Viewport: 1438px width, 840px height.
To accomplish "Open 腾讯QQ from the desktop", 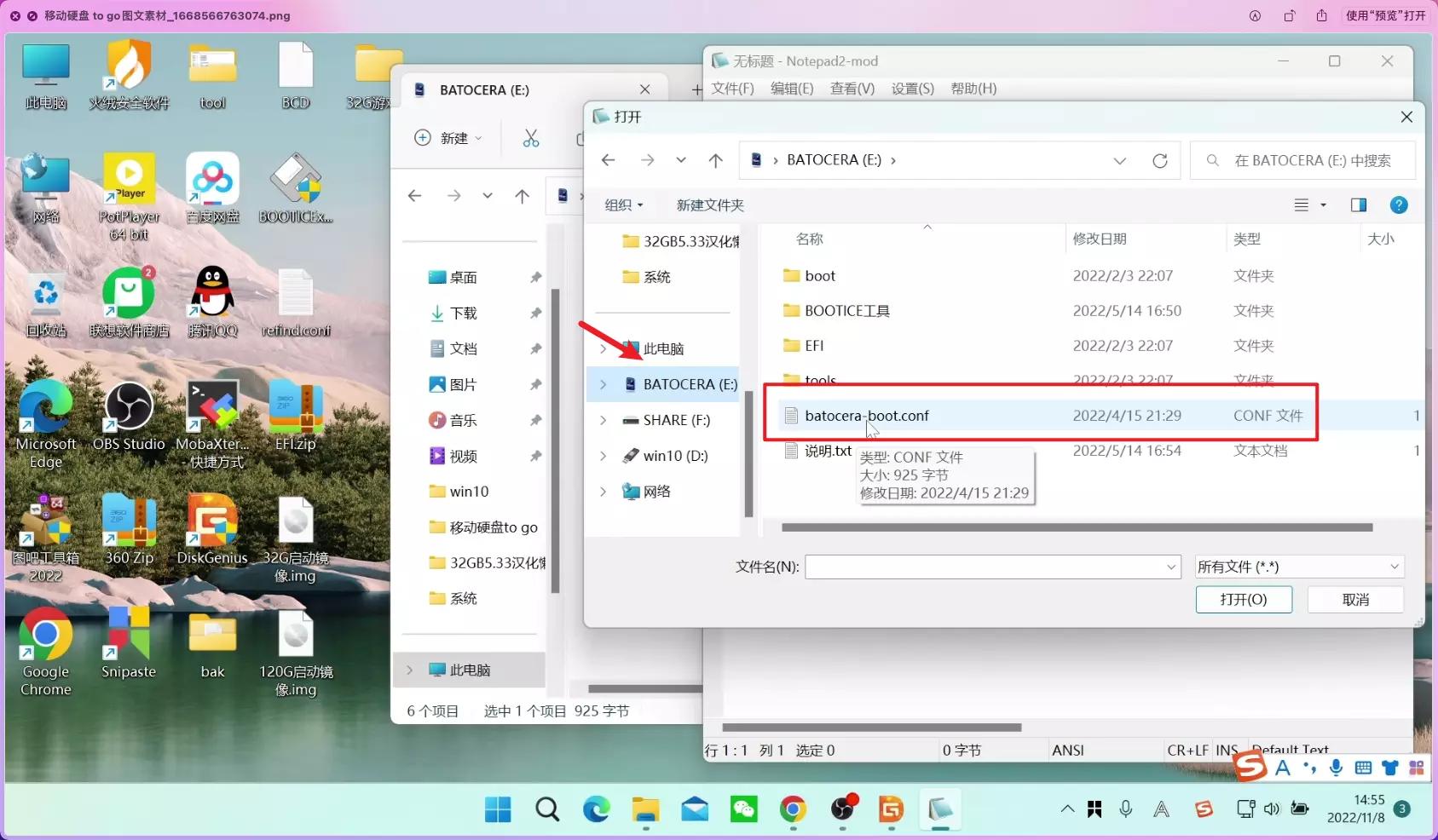I will click(x=211, y=290).
